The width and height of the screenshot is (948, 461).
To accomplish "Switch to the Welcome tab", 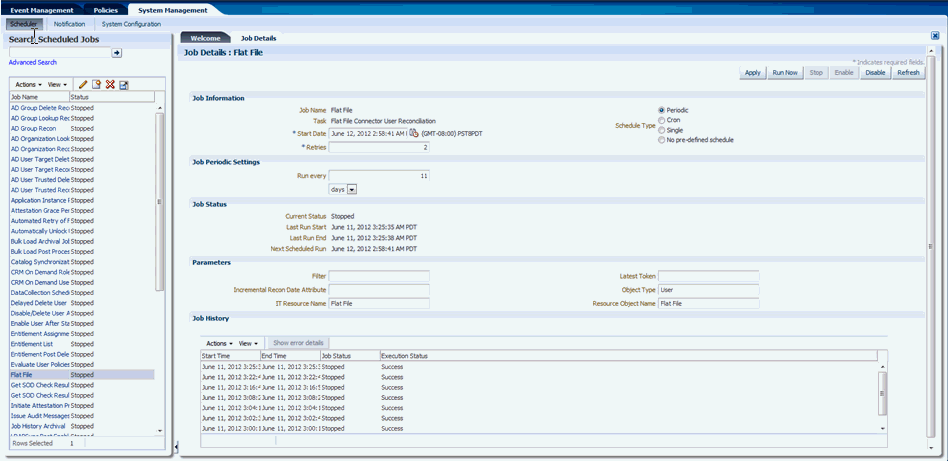I will click(206, 38).
